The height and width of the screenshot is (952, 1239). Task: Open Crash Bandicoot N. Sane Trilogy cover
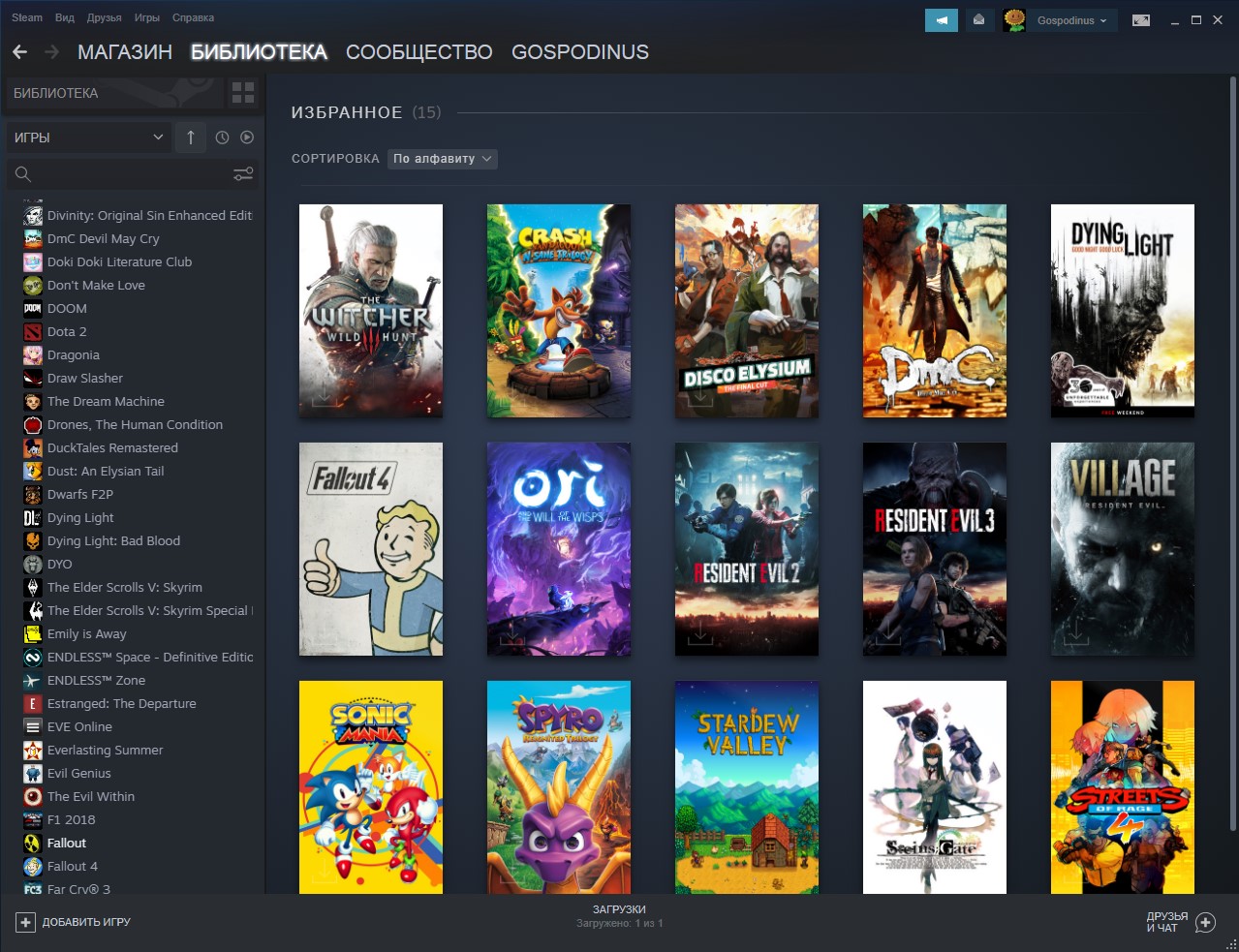[559, 311]
